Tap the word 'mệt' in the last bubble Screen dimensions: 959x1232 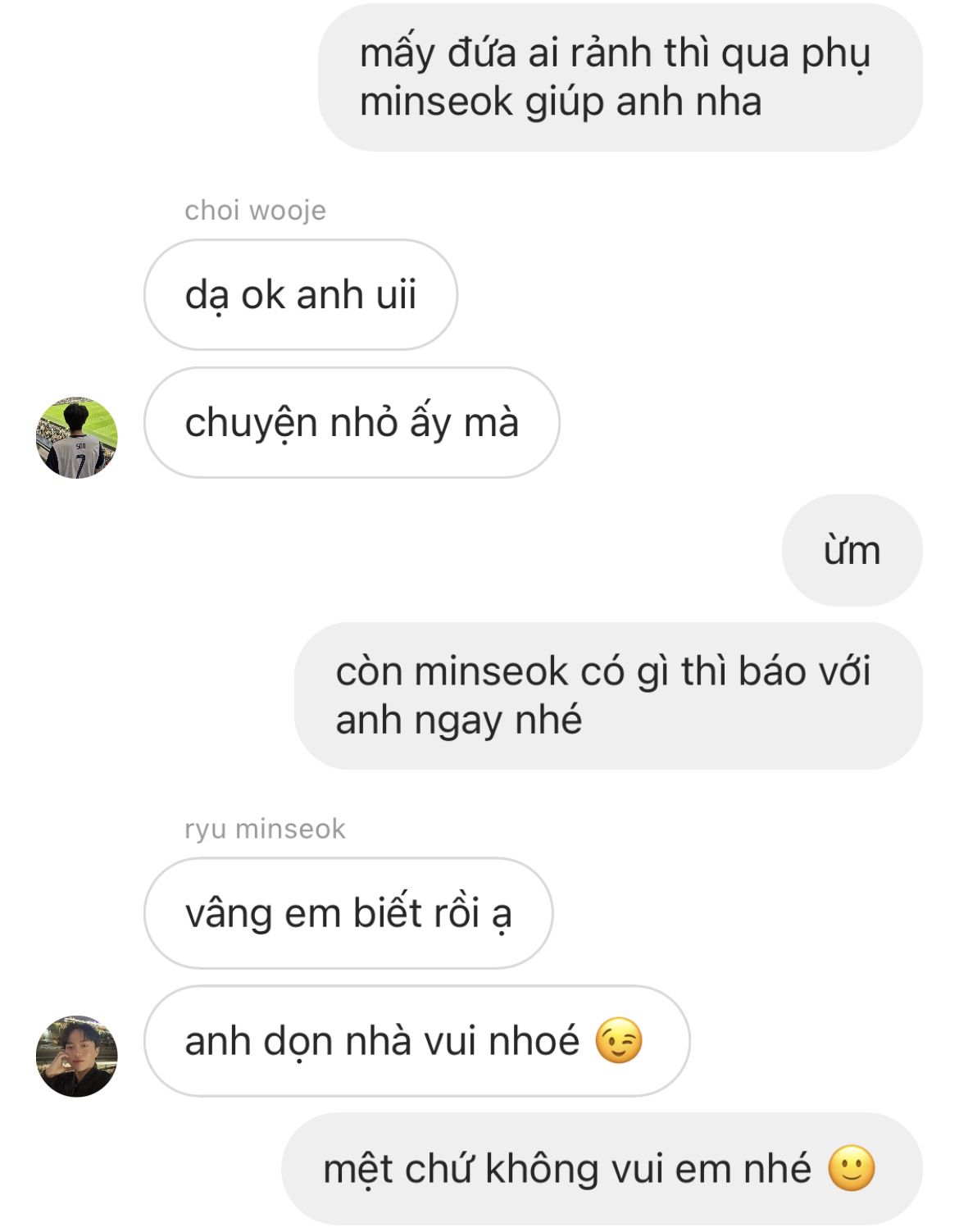(x=357, y=1170)
